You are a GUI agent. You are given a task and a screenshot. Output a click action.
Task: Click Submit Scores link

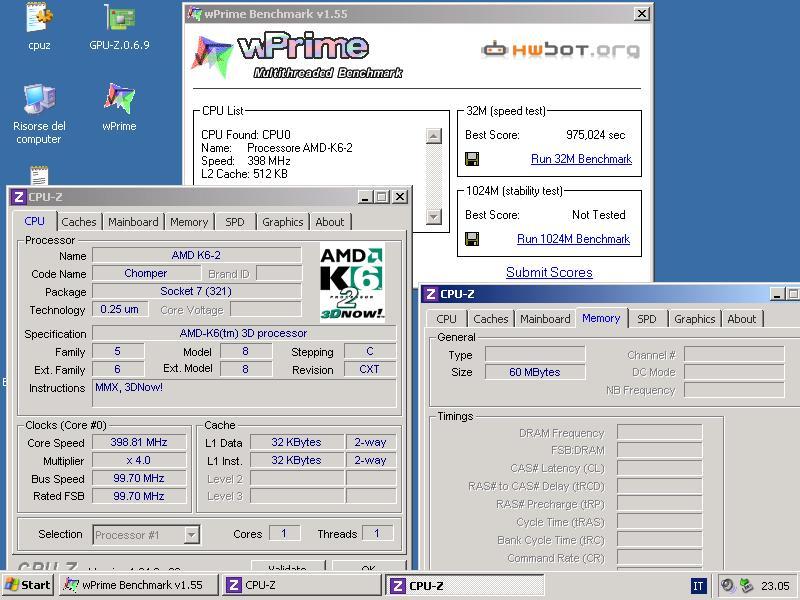click(x=549, y=272)
